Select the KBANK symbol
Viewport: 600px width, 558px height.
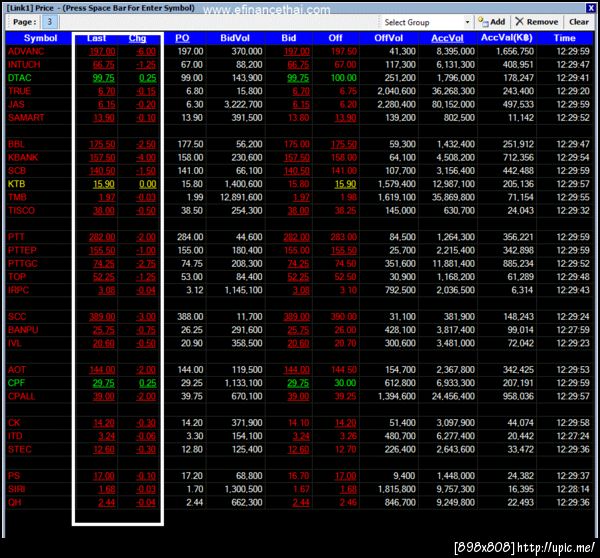click(23, 157)
